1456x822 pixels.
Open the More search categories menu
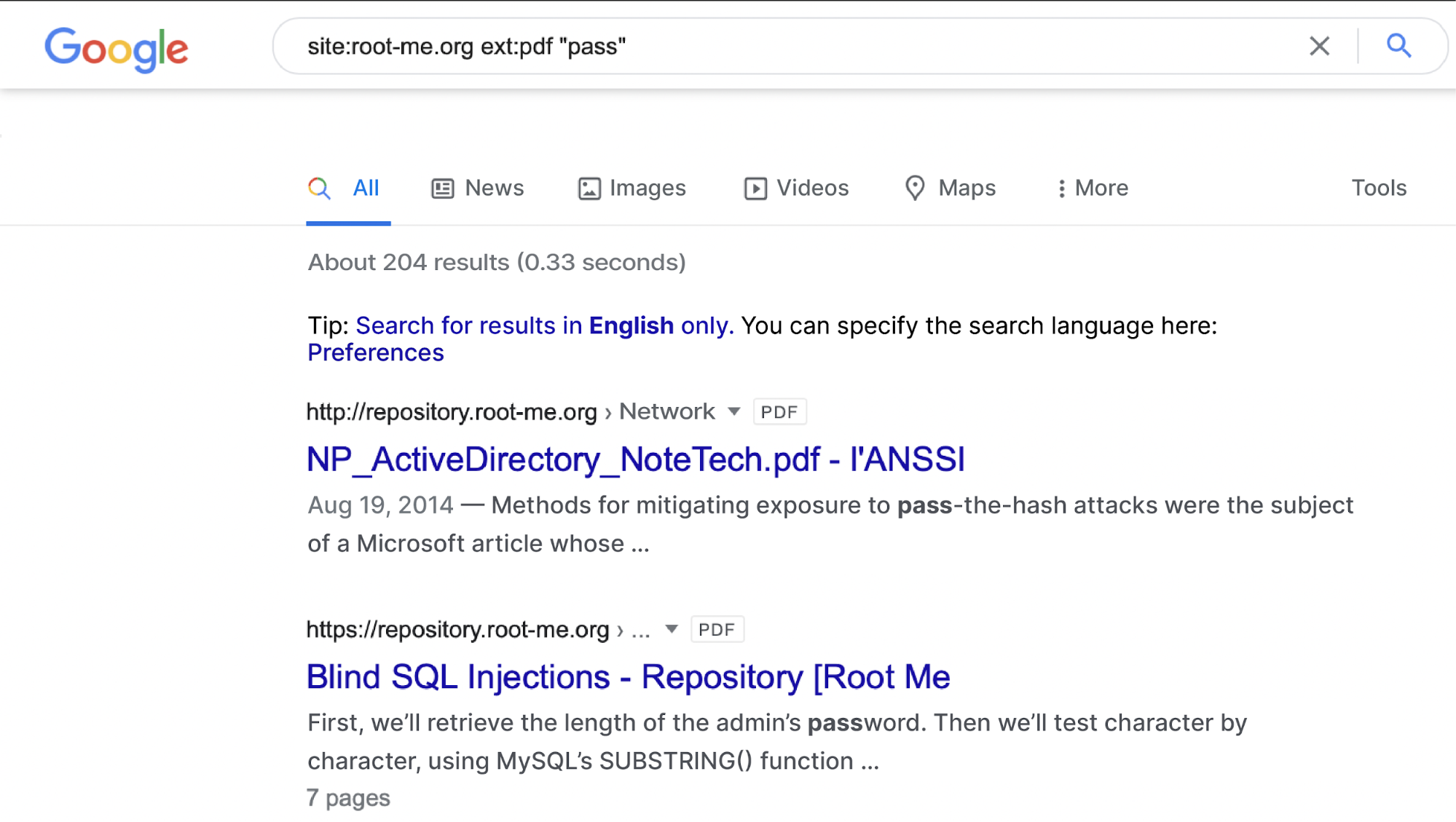(x=1093, y=189)
